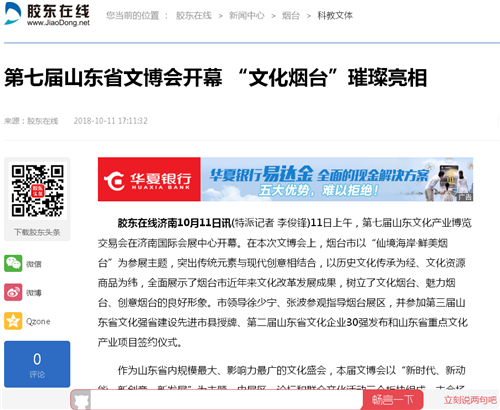Focus the comment input field
The height and width of the screenshot is (410, 500).
(x=227, y=400)
